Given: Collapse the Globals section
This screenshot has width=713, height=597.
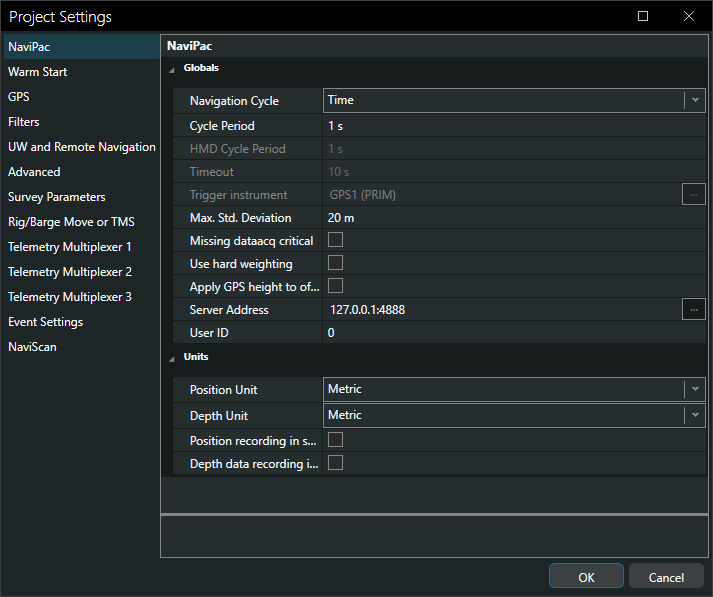Looking at the screenshot, I should [x=172, y=70].
